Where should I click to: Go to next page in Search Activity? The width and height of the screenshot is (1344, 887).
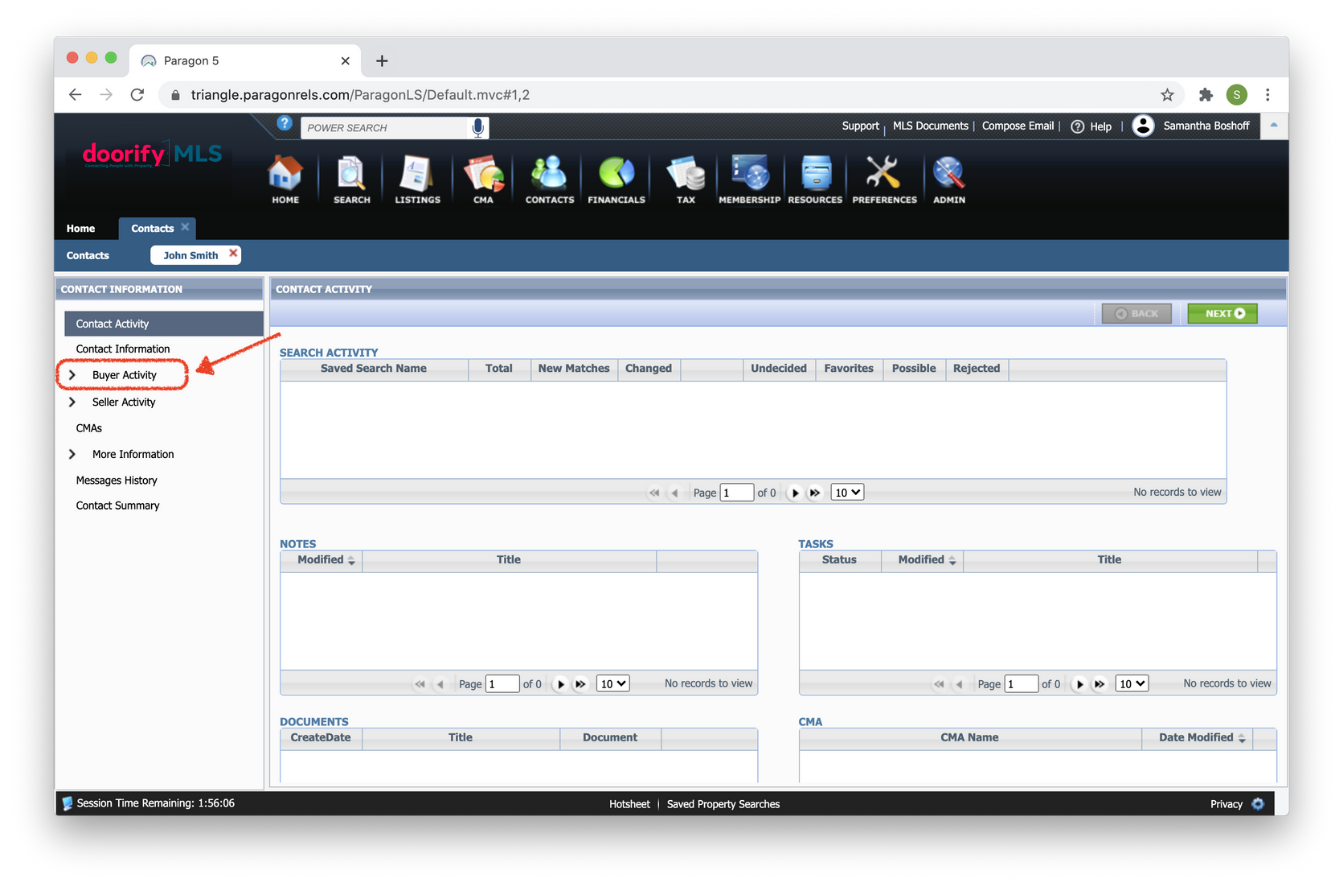pos(795,493)
